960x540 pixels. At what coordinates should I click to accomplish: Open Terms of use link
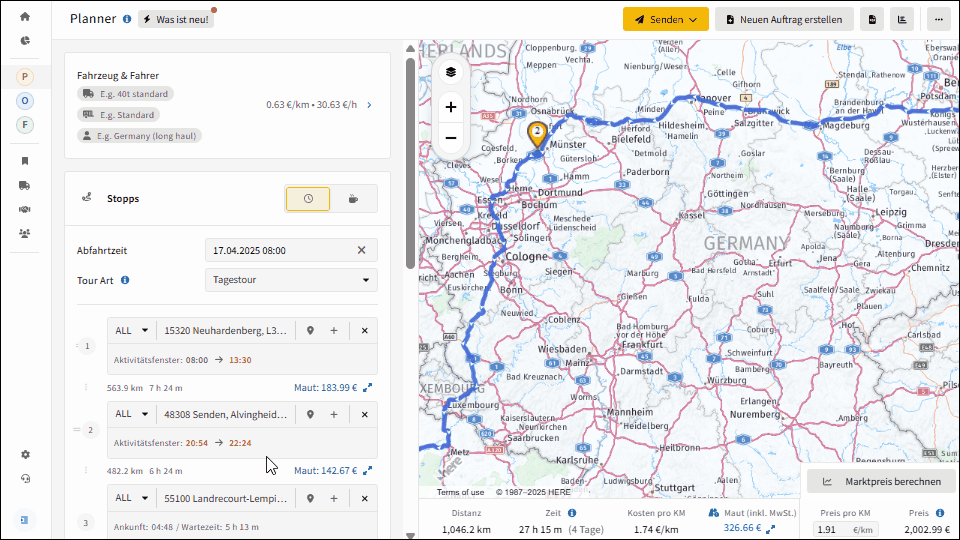click(460, 492)
